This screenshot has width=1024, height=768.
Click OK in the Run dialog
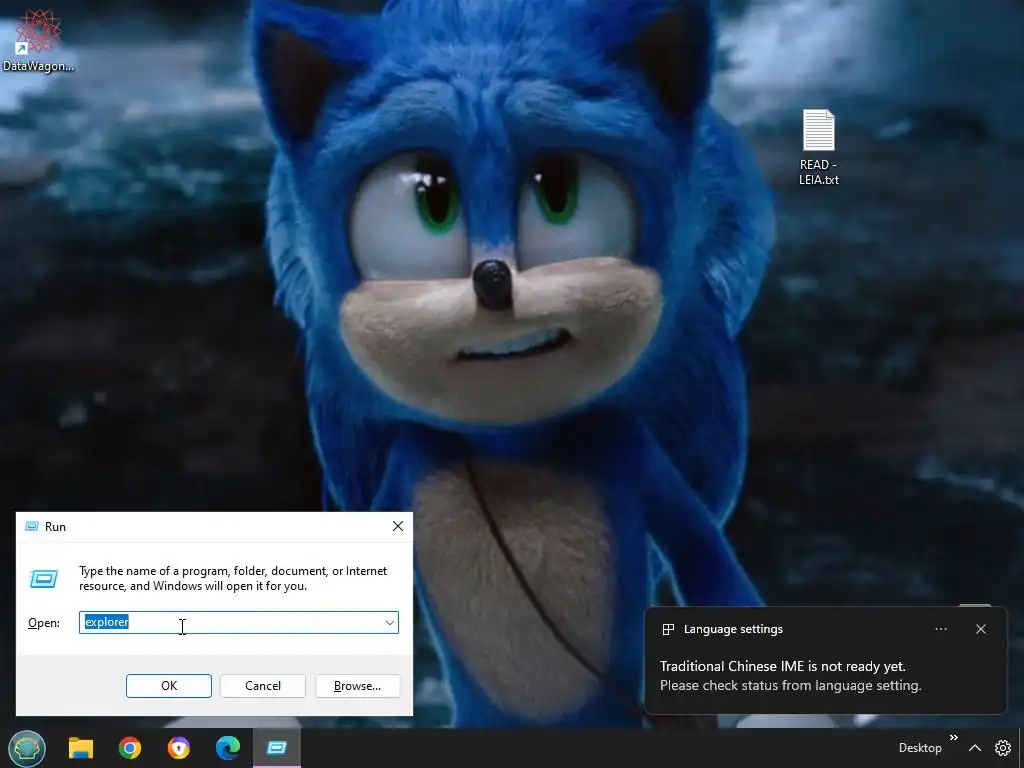tap(169, 686)
